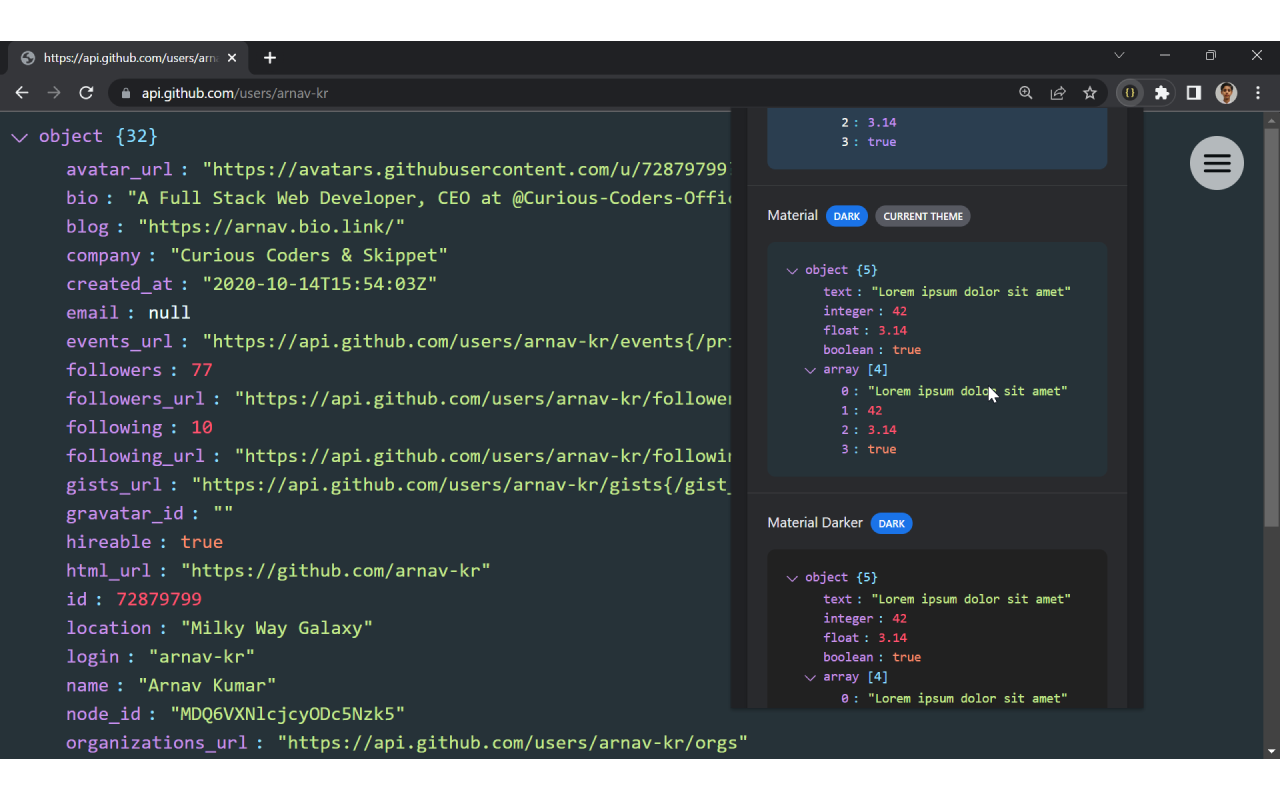Open the Chrome three-dot menu
The height and width of the screenshot is (800, 1280).
tap(1257, 92)
